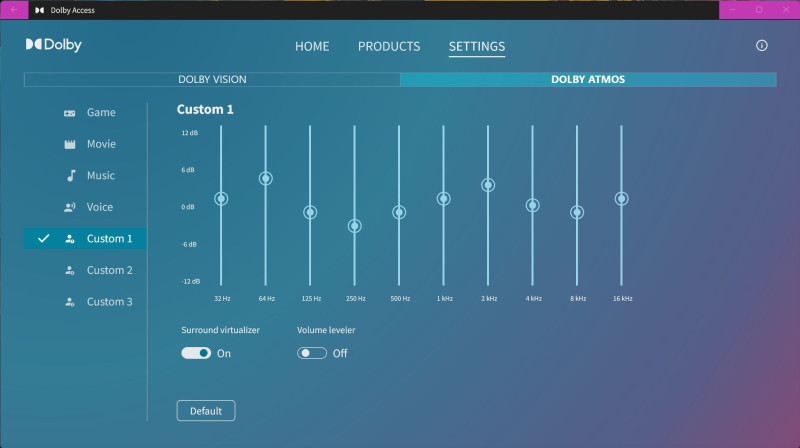The height and width of the screenshot is (448, 800).
Task: Click the 2 kHz slider handle
Action: 488,185
